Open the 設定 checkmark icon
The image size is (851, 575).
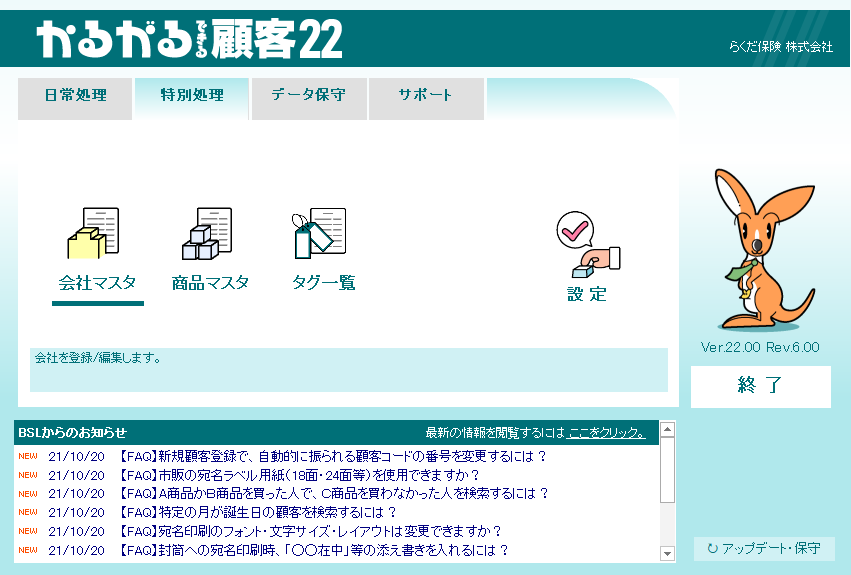tap(588, 244)
